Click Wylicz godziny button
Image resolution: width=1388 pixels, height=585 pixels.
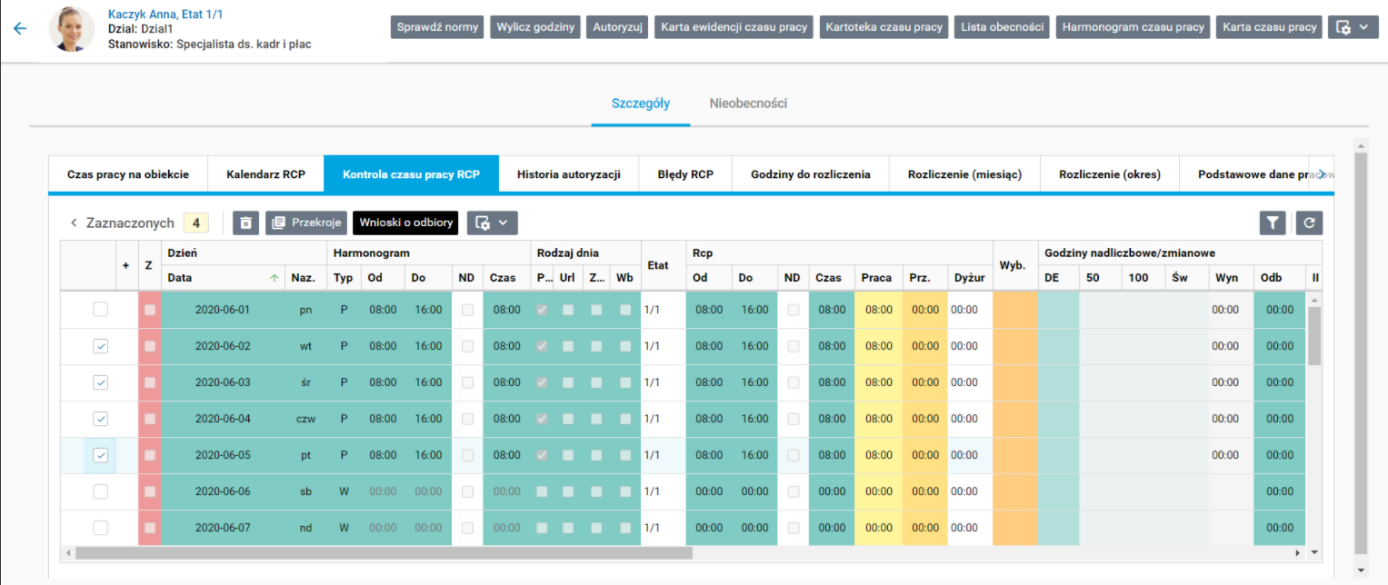click(536, 27)
